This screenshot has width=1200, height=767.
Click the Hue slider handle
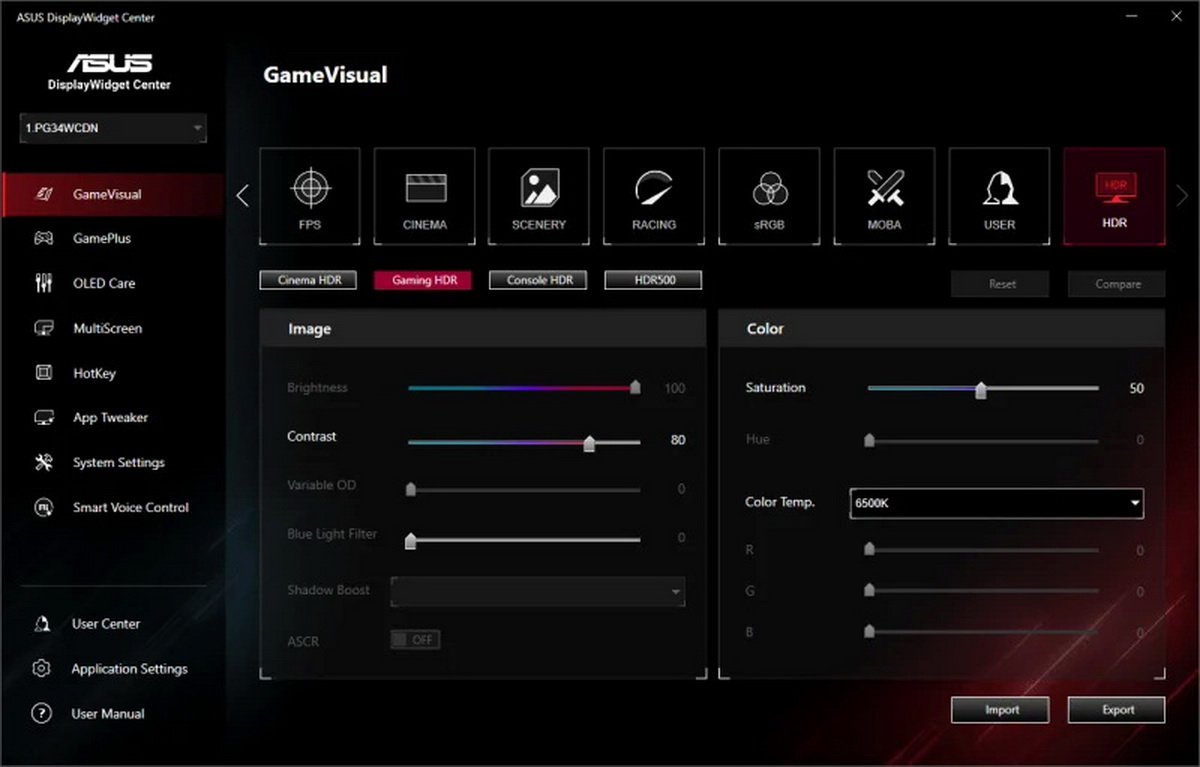(869, 439)
